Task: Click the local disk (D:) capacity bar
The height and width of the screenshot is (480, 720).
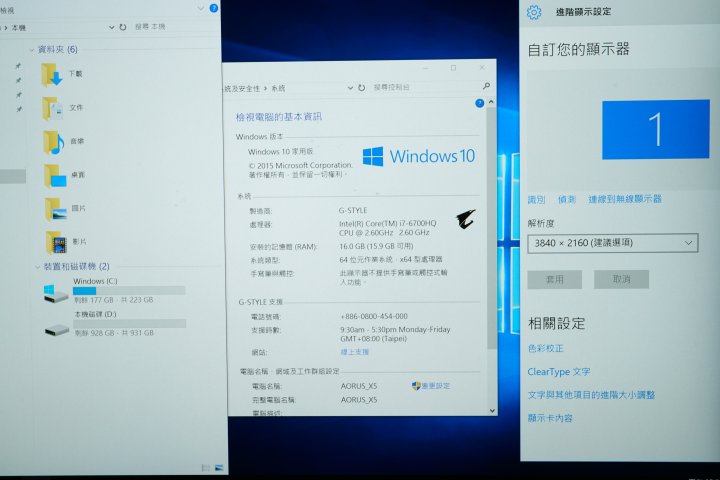Action: click(x=129, y=323)
